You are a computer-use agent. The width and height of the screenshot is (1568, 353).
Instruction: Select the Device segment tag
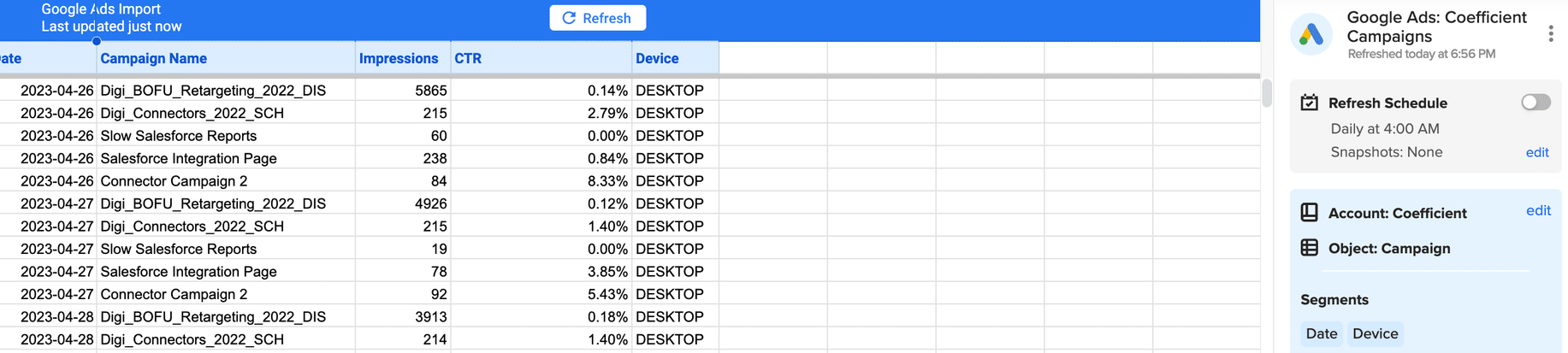click(1375, 333)
